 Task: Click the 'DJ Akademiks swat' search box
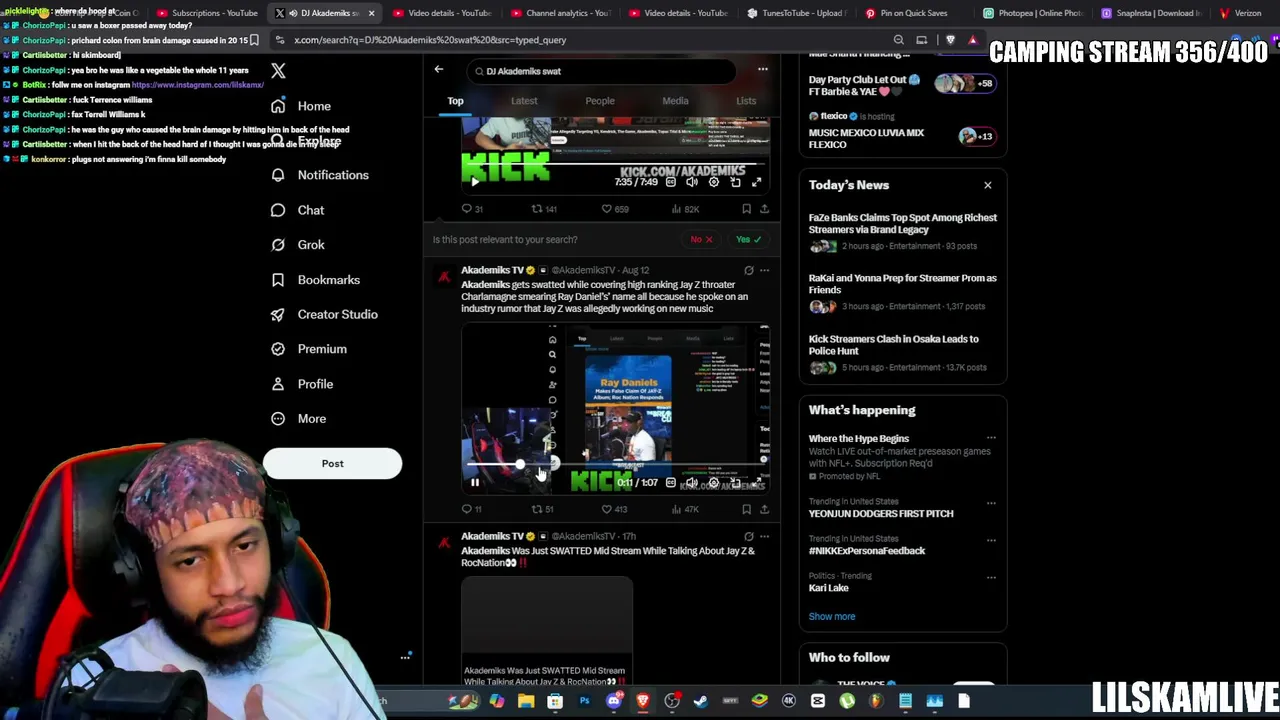(600, 71)
